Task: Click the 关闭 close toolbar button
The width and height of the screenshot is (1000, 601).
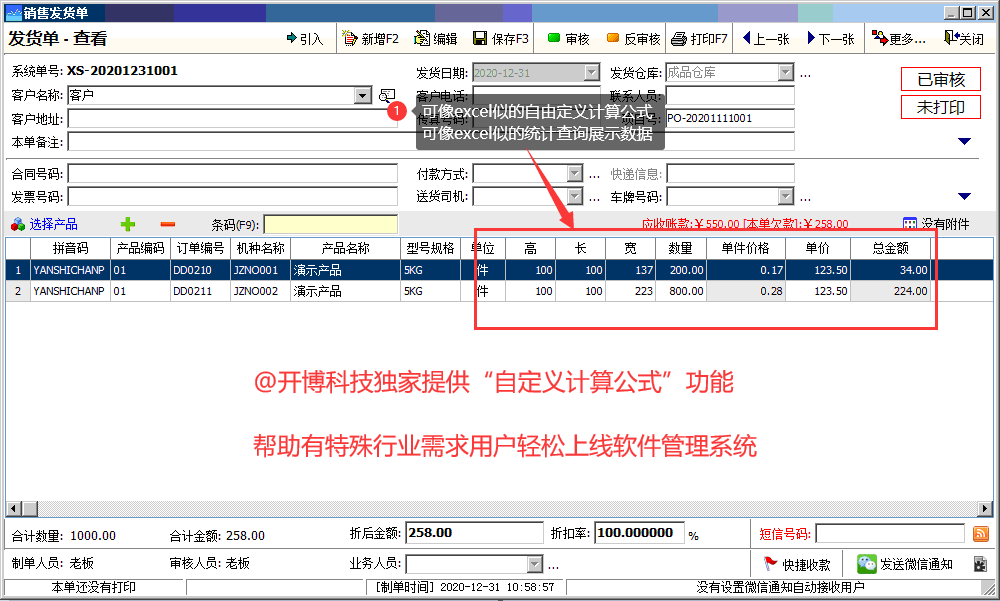Action: 964,39
